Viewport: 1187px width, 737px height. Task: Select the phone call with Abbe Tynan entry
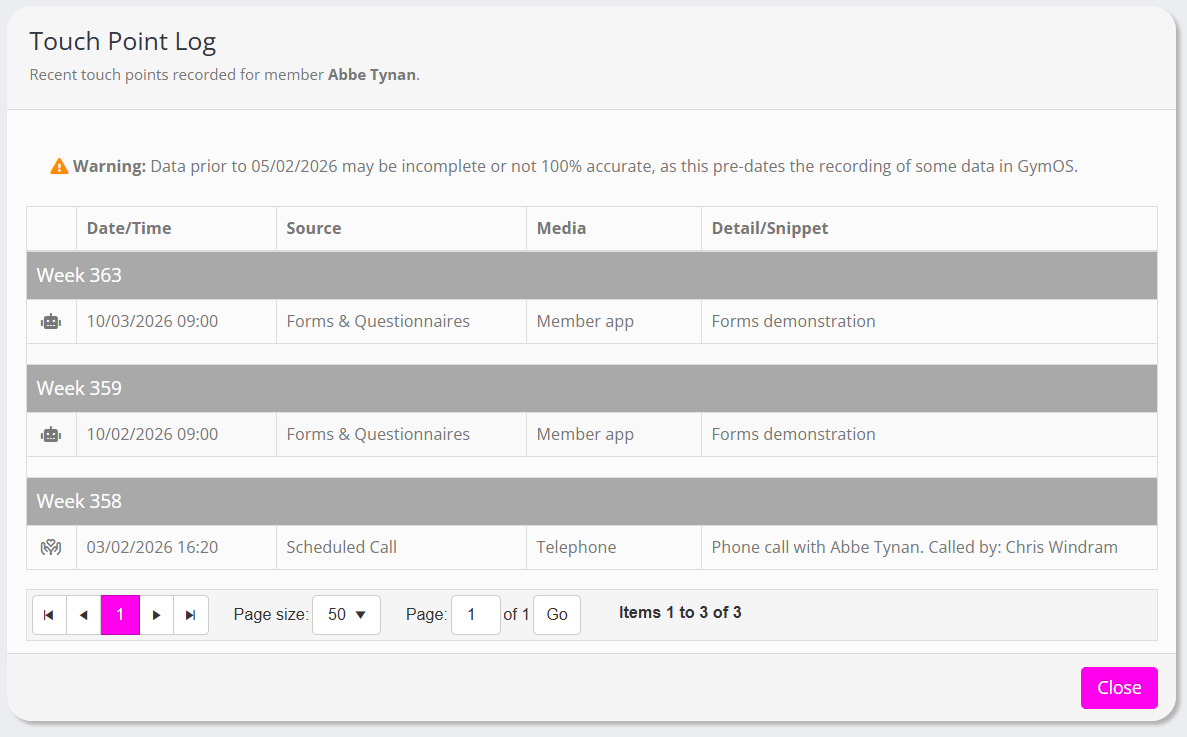pos(914,548)
